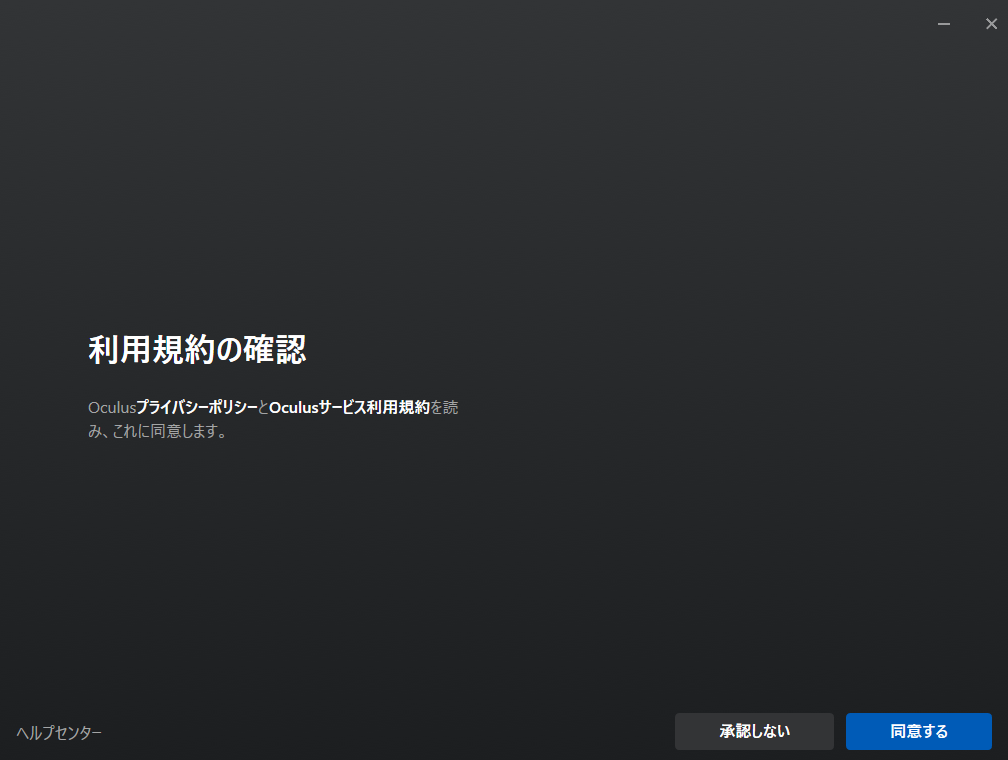Screen dimensions: 1008x760
Task: Click the 同意する agree button
Action: tap(919, 731)
